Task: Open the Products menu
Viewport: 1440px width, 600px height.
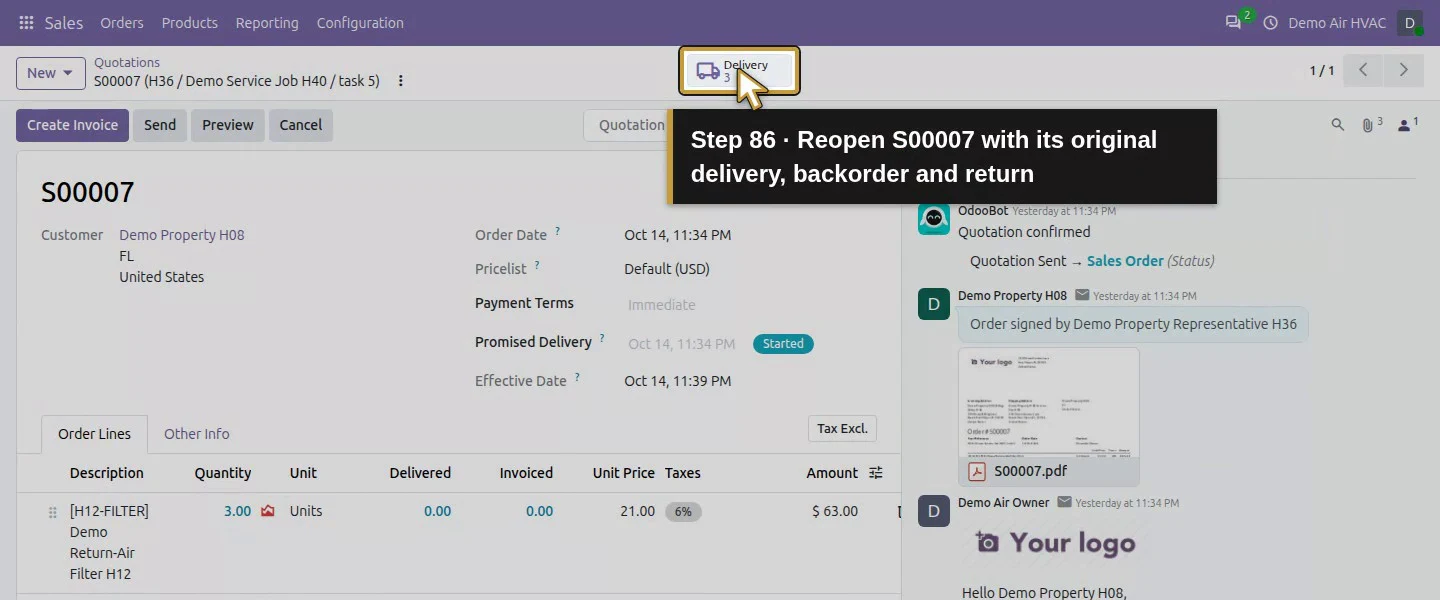Action: 190,23
